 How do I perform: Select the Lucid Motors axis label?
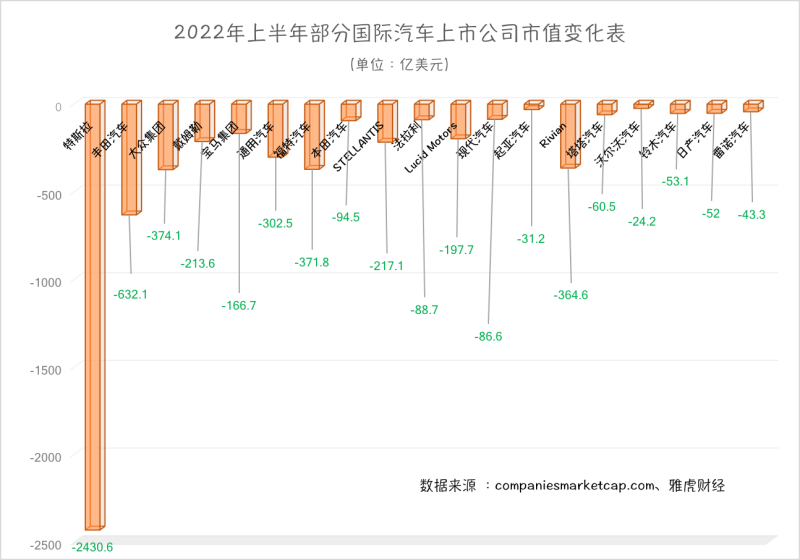click(x=431, y=148)
